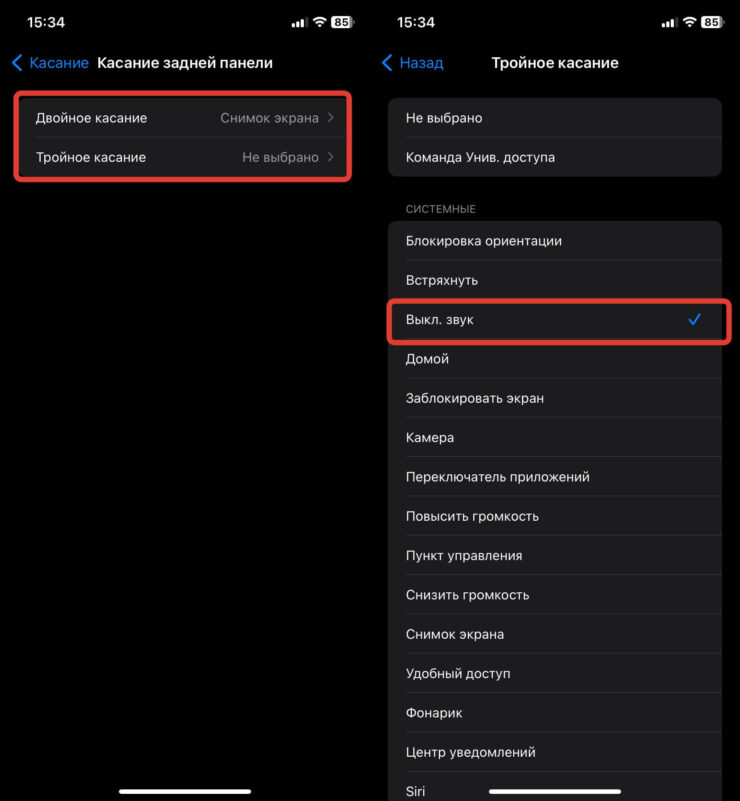Choose the Фонарик action
This screenshot has width=740, height=801.
554,713
